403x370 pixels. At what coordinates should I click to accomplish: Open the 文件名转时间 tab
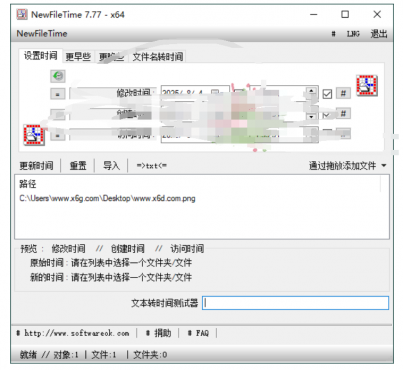[x=158, y=57]
